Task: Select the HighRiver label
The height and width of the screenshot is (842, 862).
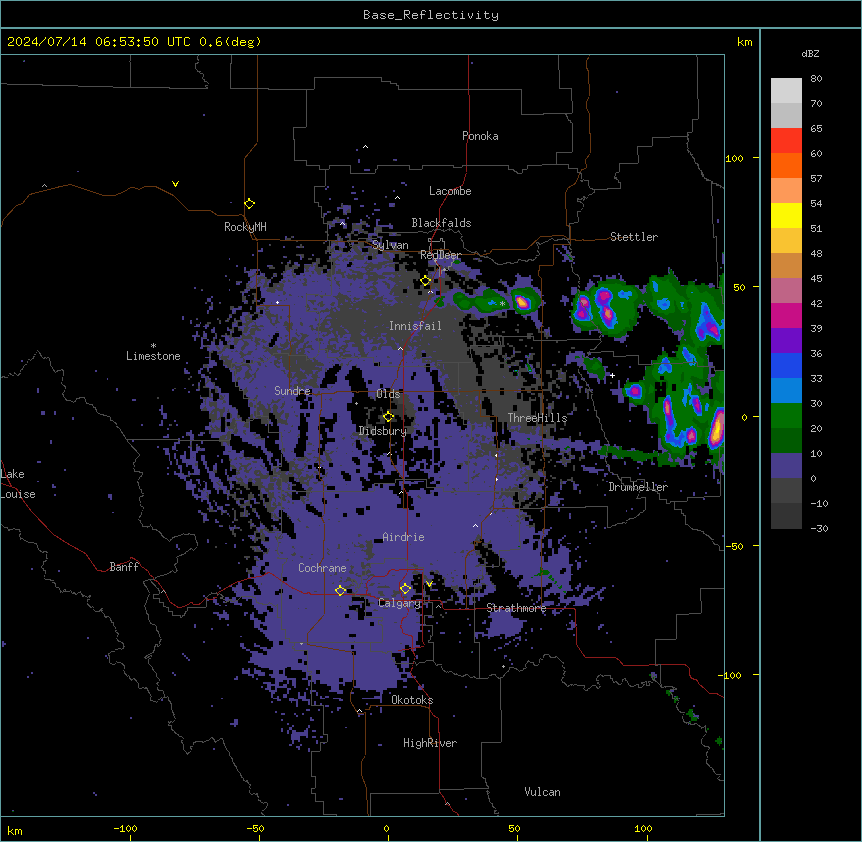Action: pyautogui.click(x=430, y=743)
